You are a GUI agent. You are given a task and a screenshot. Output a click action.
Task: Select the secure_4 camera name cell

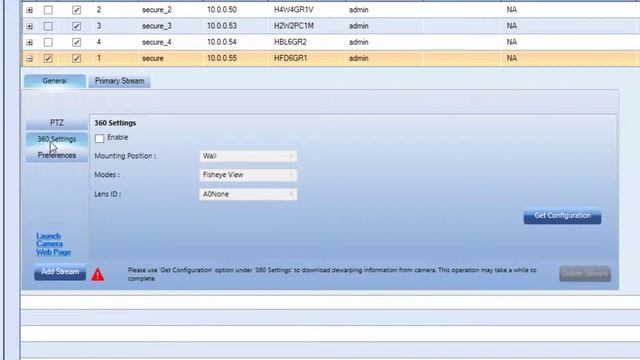pyautogui.click(x=157, y=42)
